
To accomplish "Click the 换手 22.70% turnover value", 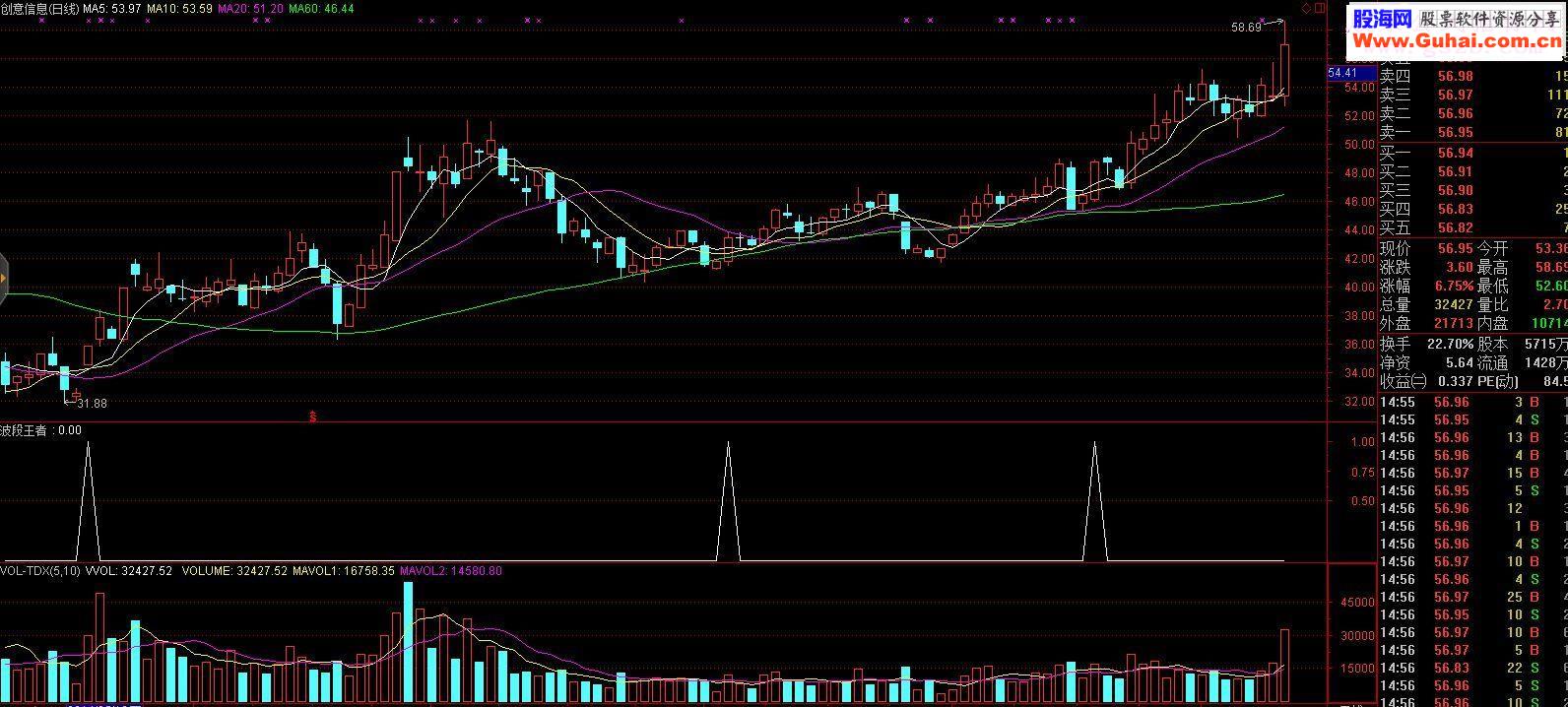I will click(1451, 345).
